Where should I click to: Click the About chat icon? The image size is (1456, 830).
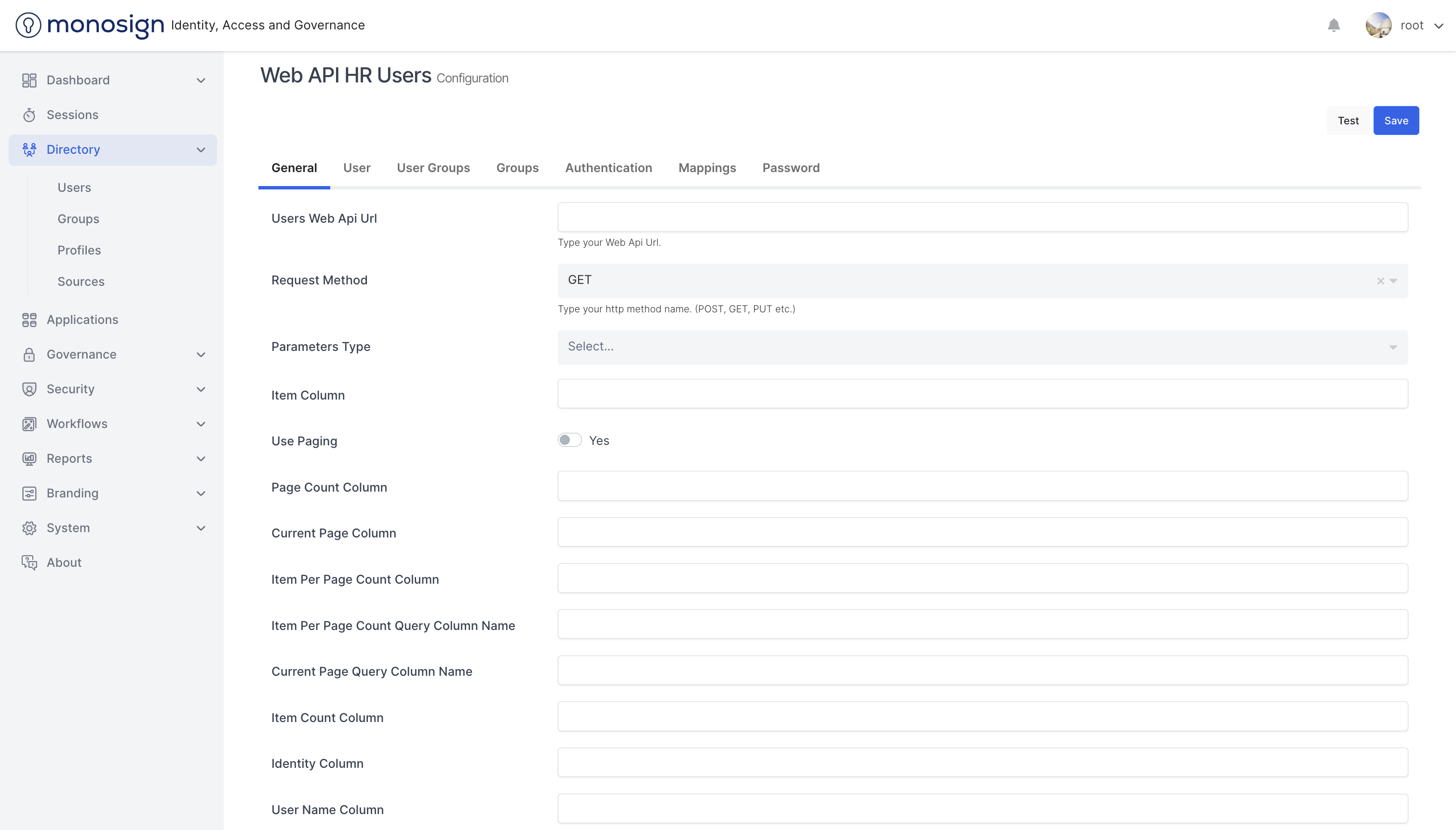[x=29, y=562]
